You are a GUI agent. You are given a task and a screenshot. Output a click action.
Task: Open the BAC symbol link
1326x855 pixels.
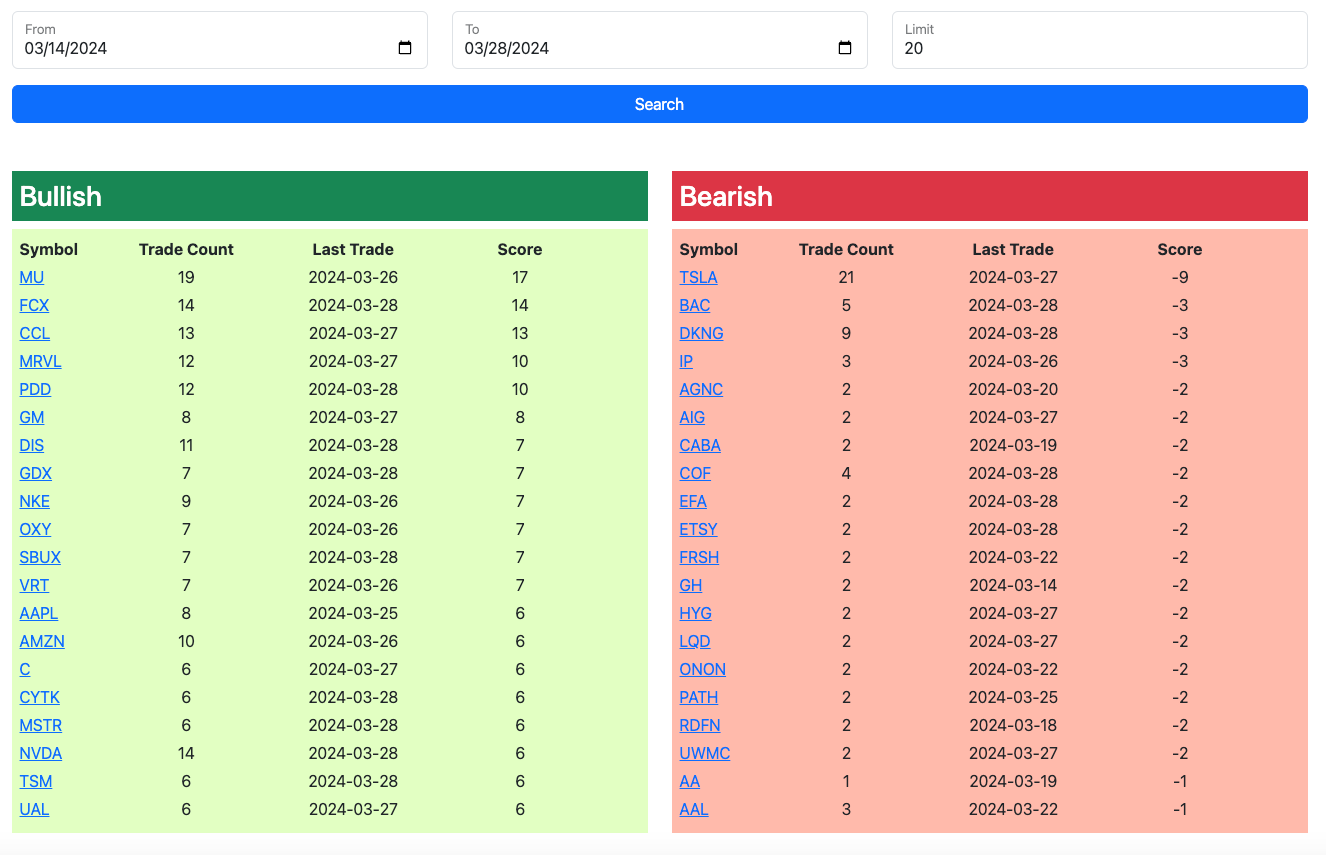(x=695, y=305)
